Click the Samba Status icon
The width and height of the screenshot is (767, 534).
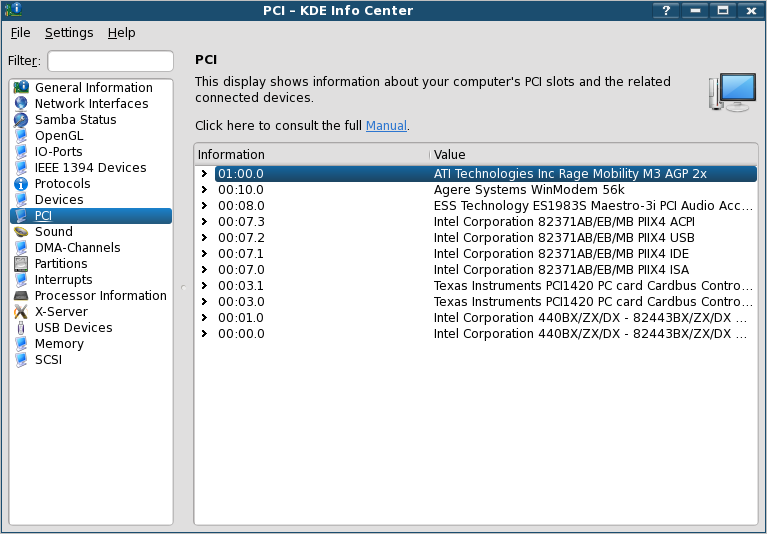(21, 120)
